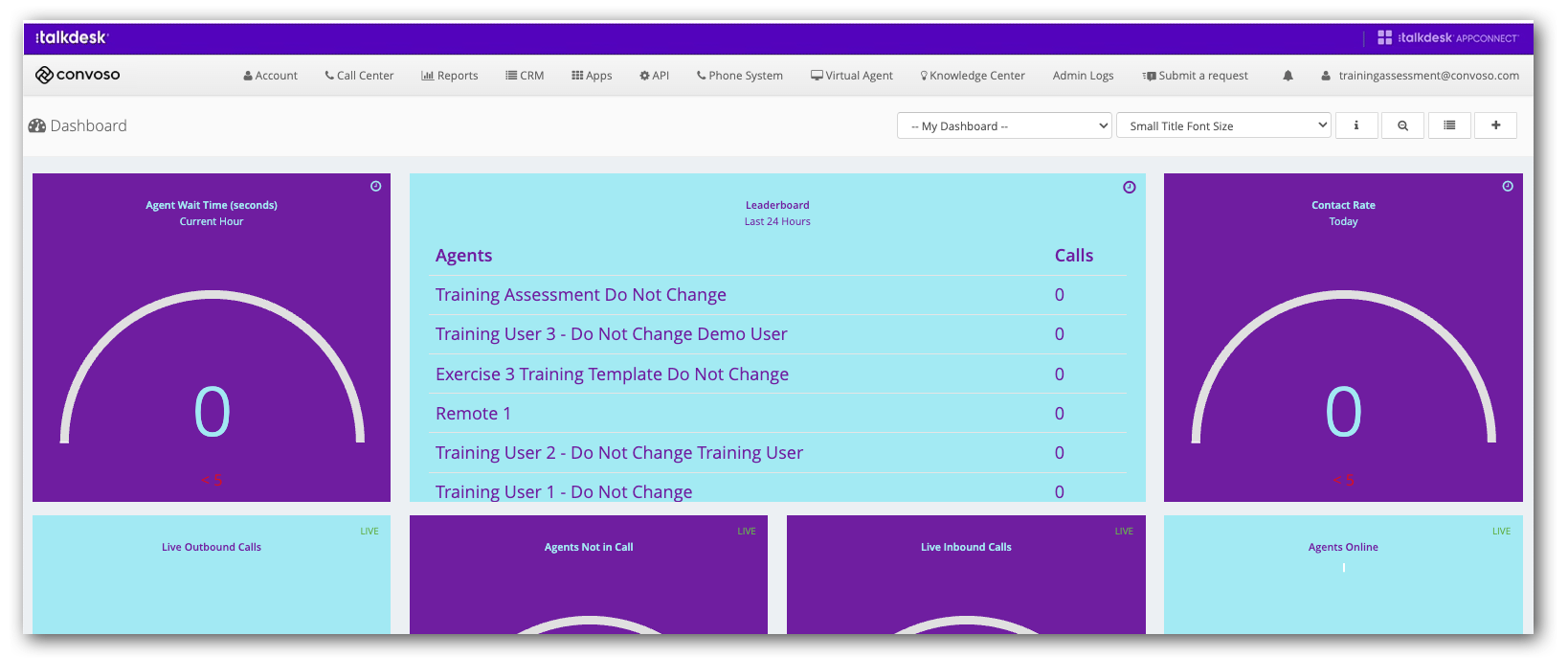1568x658 pixels.
Task: Go to Knowledge Center
Action: 972,76
